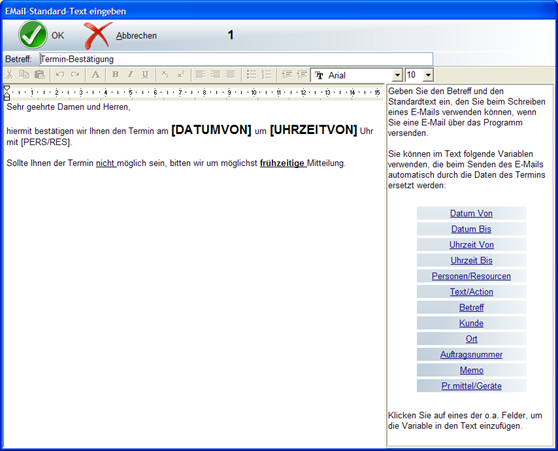This screenshot has height=451, width=558.
Task: Open the Arial font name dropdown
Action: click(398, 75)
